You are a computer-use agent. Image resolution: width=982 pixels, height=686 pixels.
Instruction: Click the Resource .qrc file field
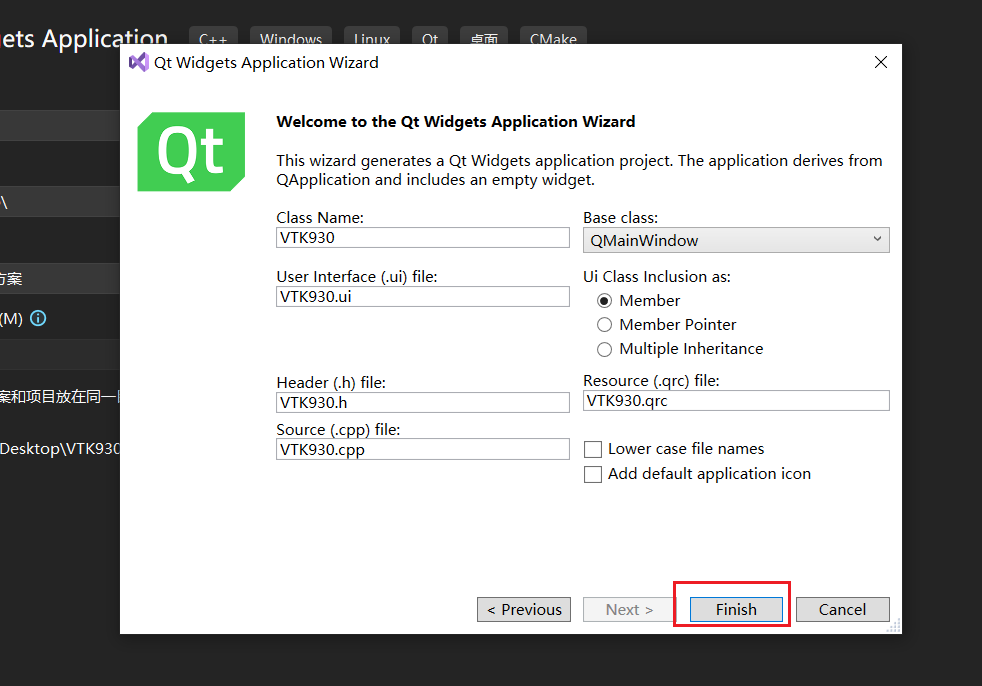click(x=736, y=400)
